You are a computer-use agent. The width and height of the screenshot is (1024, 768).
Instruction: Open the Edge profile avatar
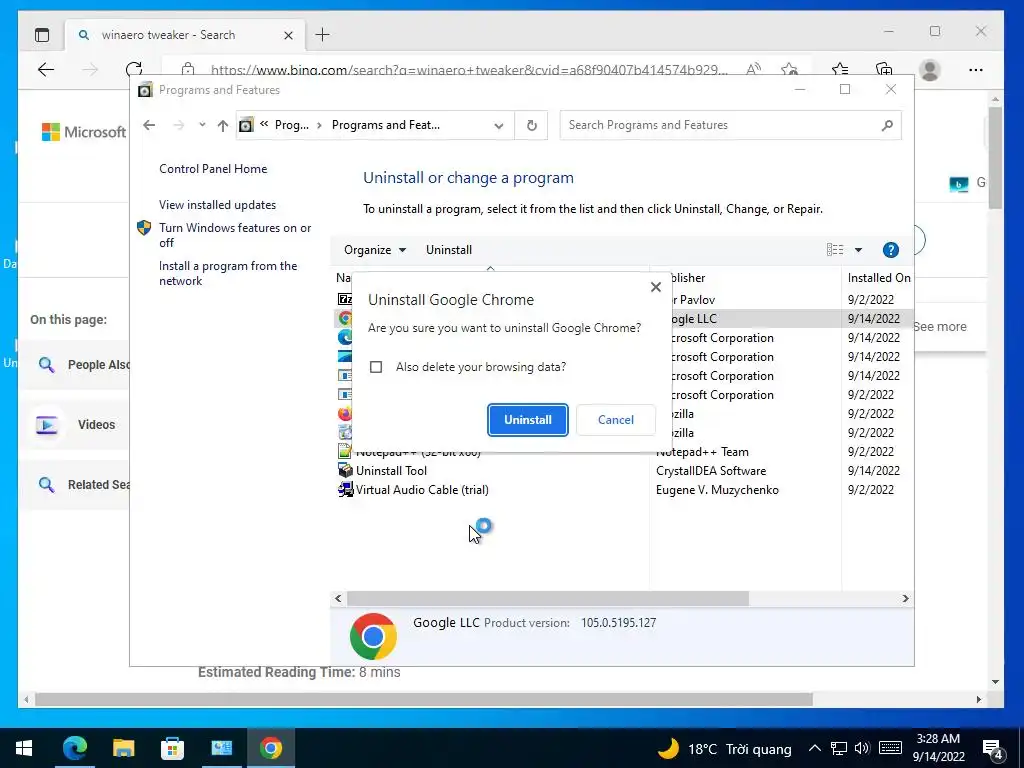(x=929, y=70)
